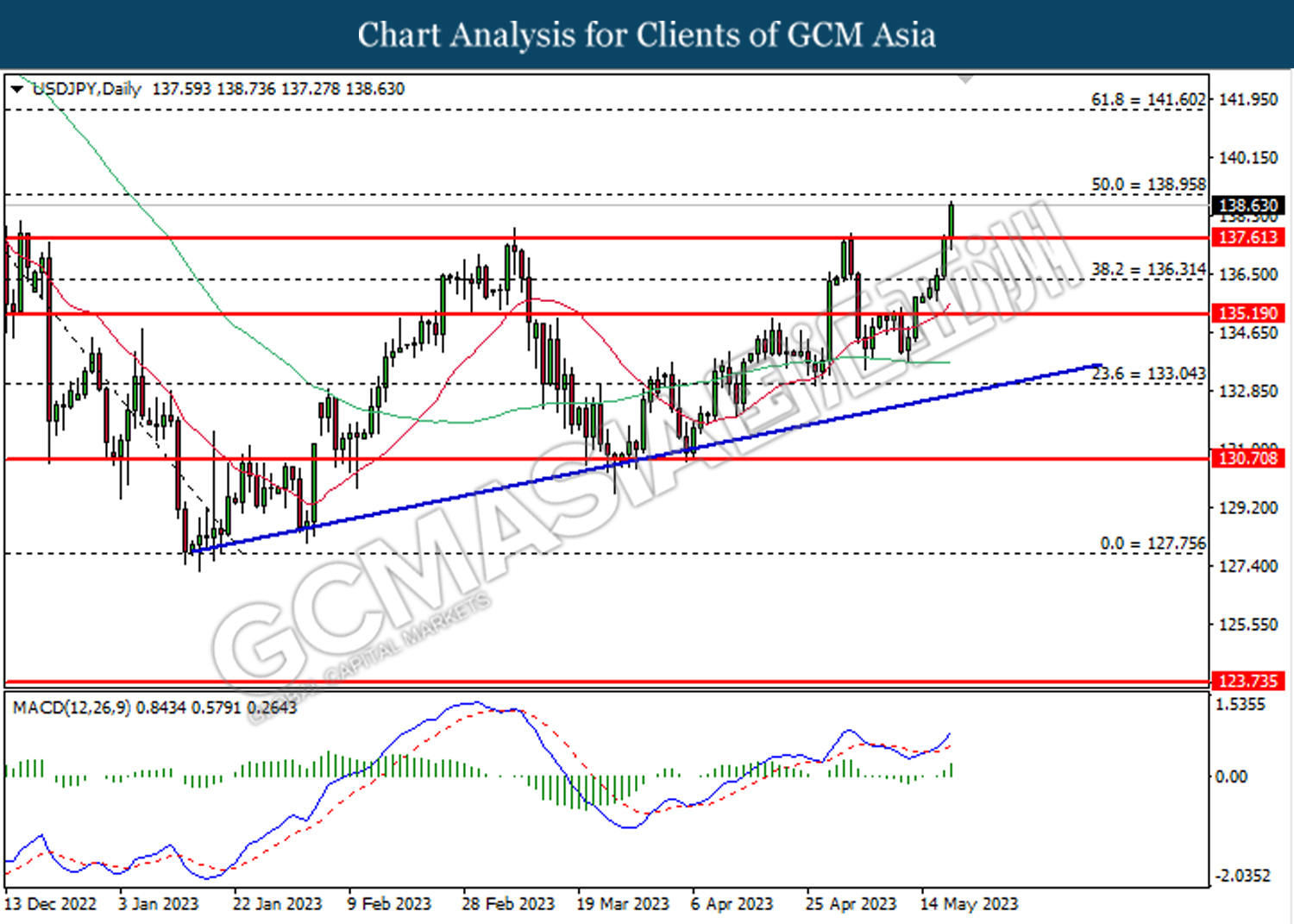Click the MACD scale value 1.5355
The width and height of the screenshot is (1294, 924).
pyautogui.click(x=1240, y=704)
